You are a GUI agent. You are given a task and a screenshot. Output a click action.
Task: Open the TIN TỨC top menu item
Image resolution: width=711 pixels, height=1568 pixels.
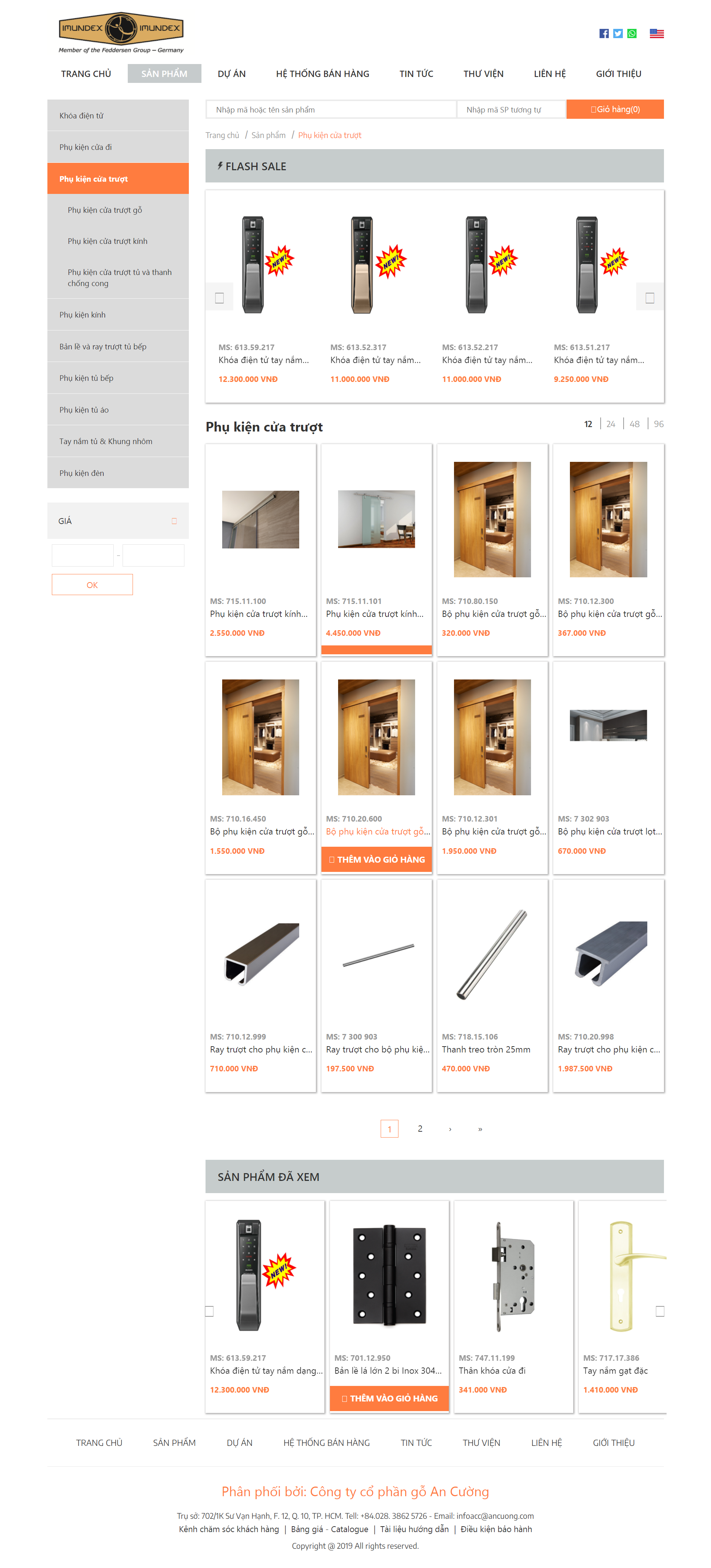click(x=416, y=74)
